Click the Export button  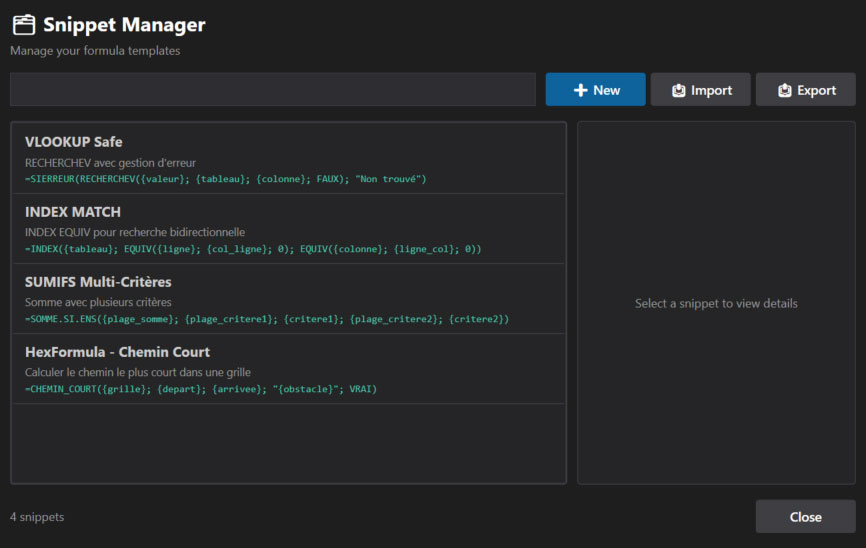click(805, 89)
